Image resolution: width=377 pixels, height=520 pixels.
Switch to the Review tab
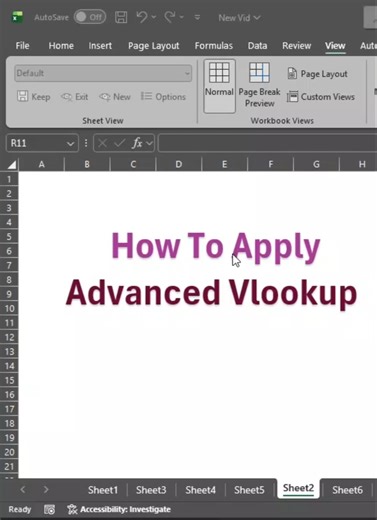[x=297, y=46]
